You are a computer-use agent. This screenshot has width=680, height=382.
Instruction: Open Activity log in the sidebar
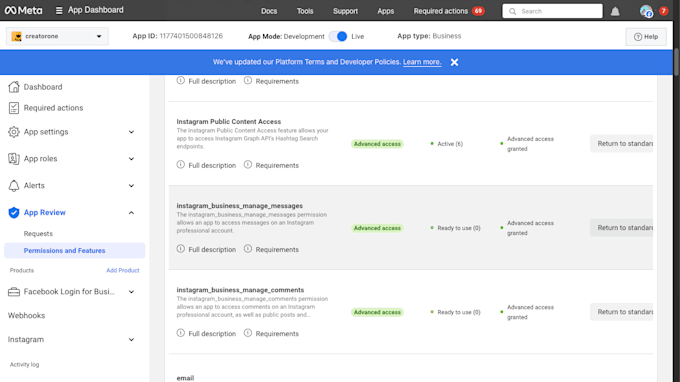click(24, 365)
